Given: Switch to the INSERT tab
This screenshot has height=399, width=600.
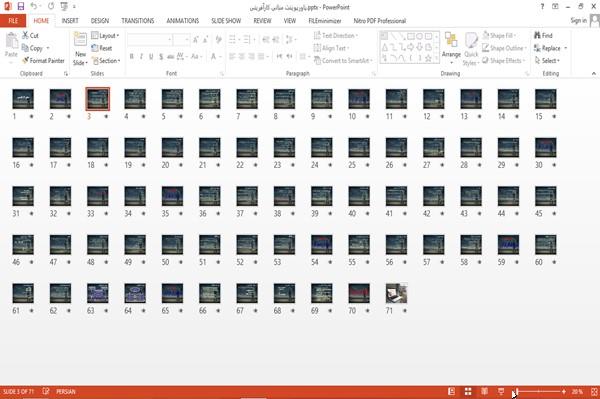Looking at the screenshot, I should pyautogui.click(x=70, y=21).
